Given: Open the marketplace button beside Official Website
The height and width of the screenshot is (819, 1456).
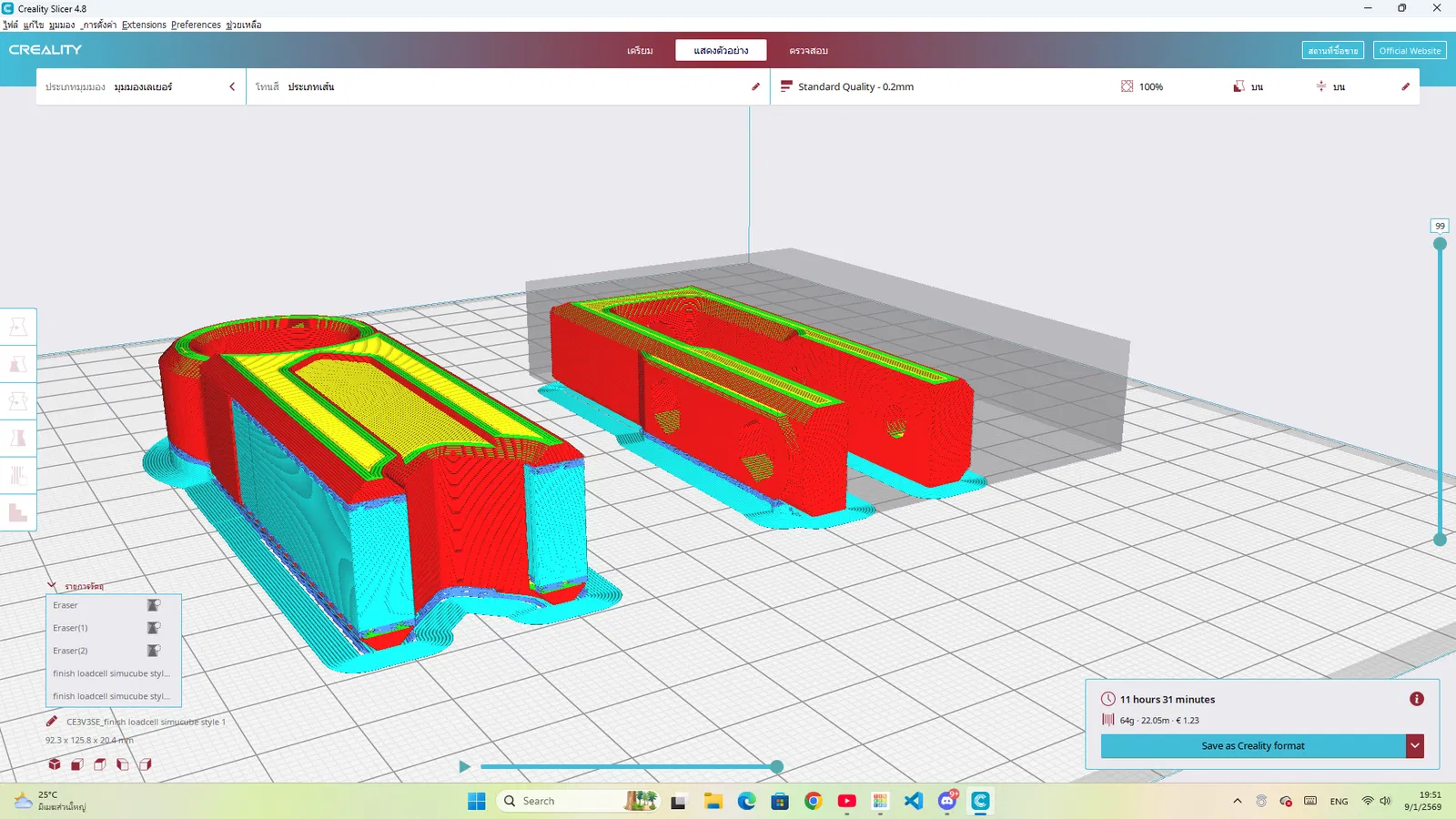Looking at the screenshot, I should [1333, 51].
